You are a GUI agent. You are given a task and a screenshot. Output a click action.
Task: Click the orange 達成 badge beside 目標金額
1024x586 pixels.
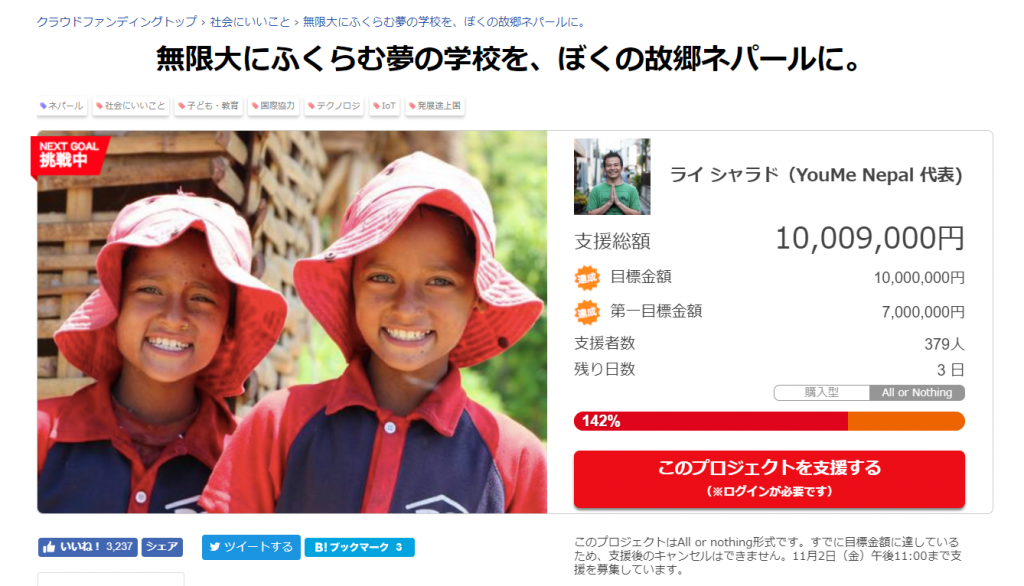pyautogui.click(x=586, y=278)
